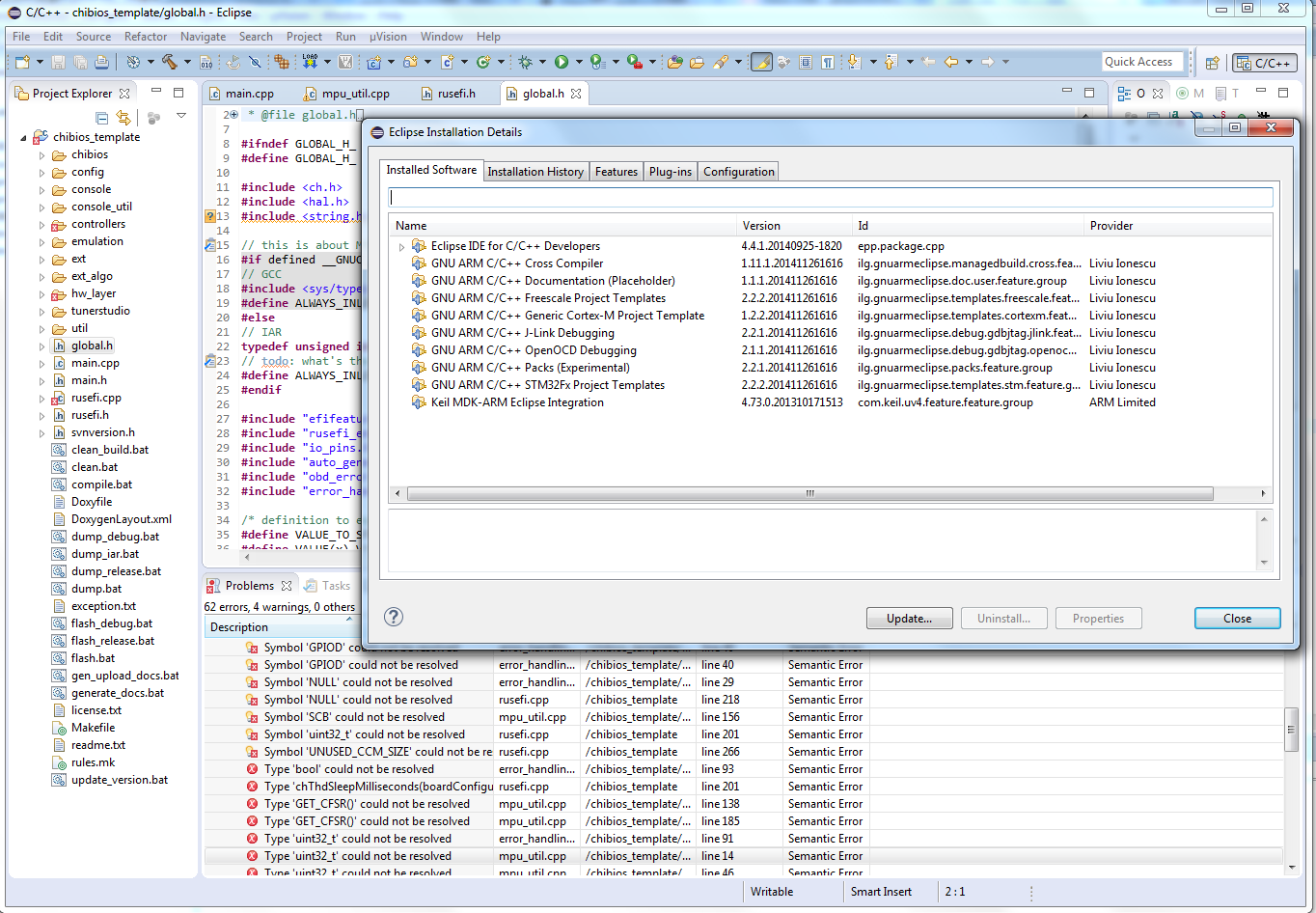
Task: Switch to the Installation History tab
Action: point(535,172)
